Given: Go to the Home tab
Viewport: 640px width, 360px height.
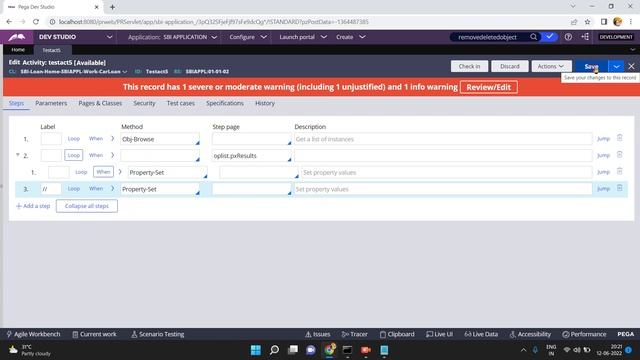Looking at the screenshot, I should 18,50.
